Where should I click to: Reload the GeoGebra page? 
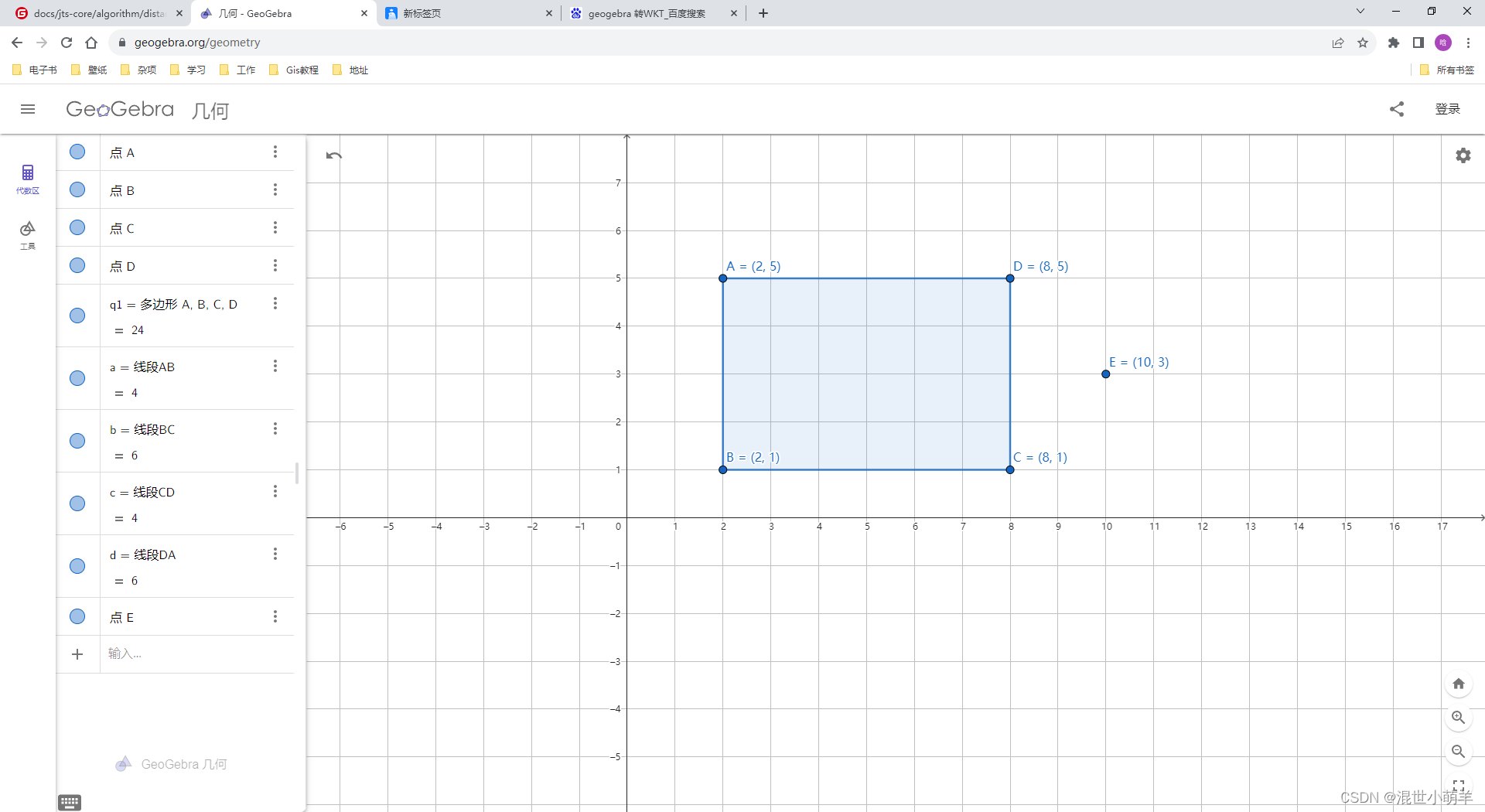67,43
